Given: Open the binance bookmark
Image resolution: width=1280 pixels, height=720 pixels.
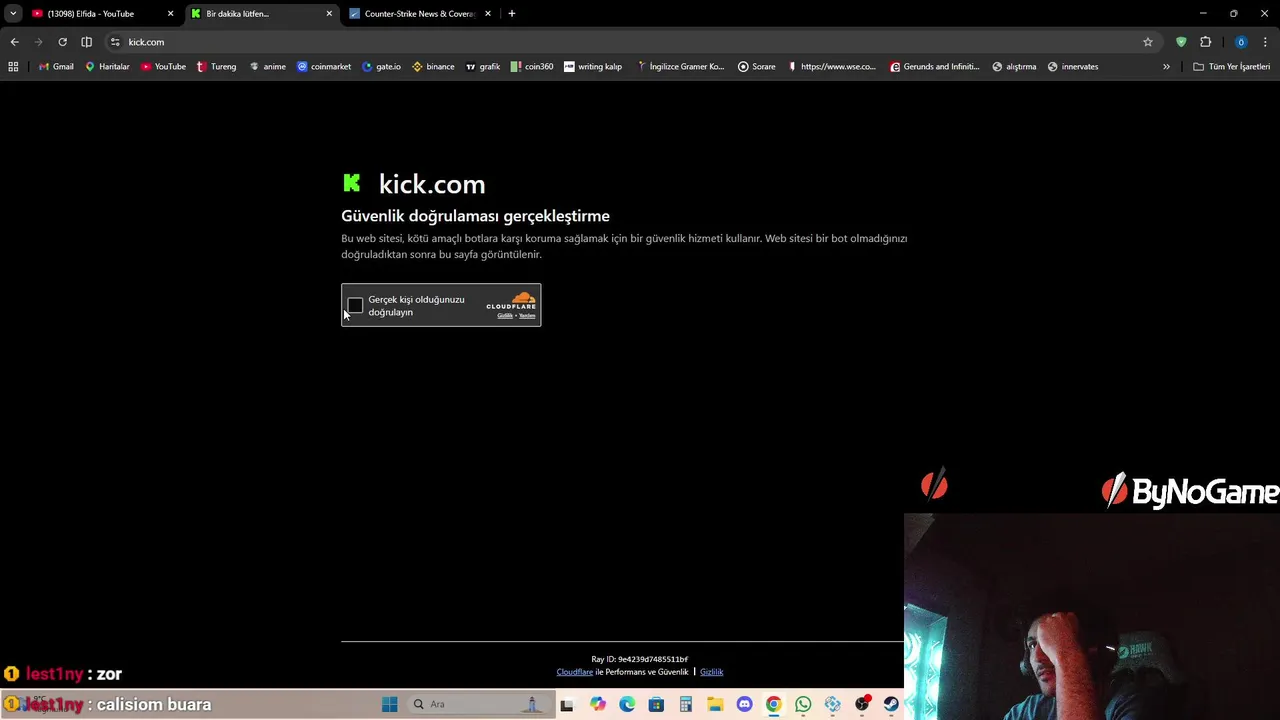Looking at the screenshot, I should click(x=433, y=67).
